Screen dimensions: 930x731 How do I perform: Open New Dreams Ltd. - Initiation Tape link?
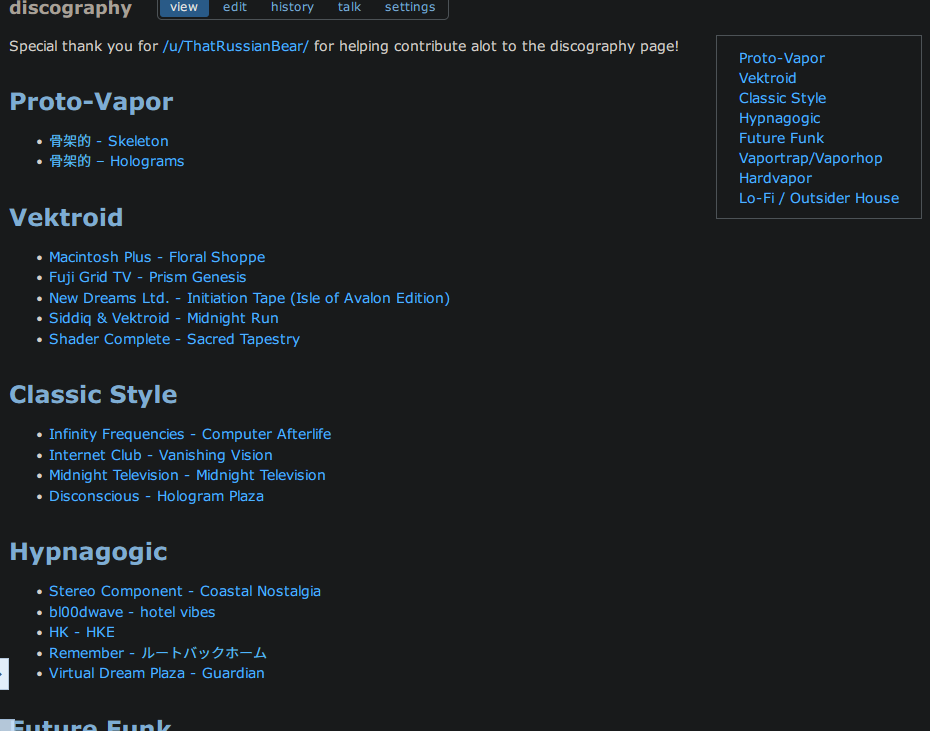point(250,298)
